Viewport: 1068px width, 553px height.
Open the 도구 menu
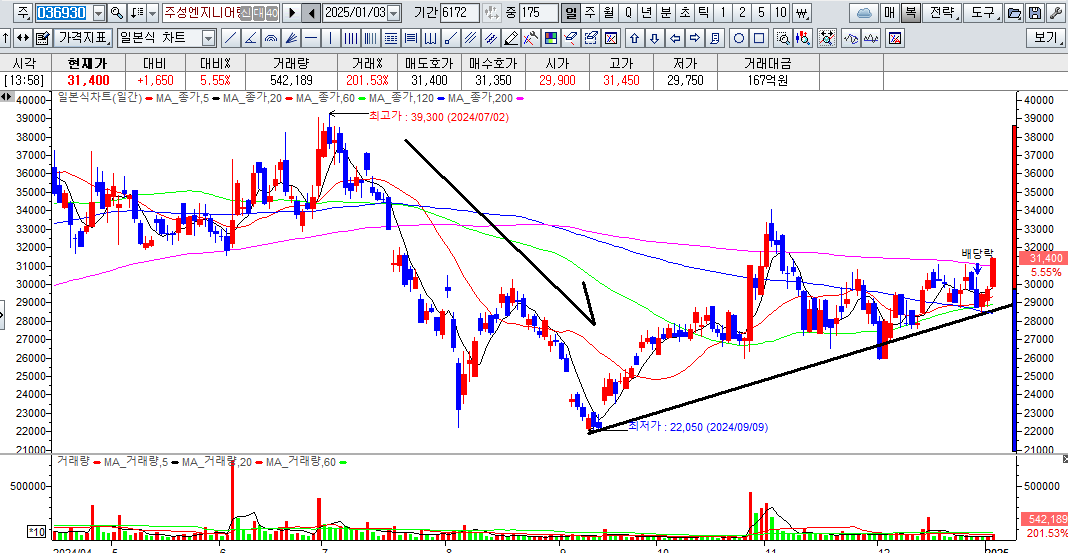click(982, 13)
